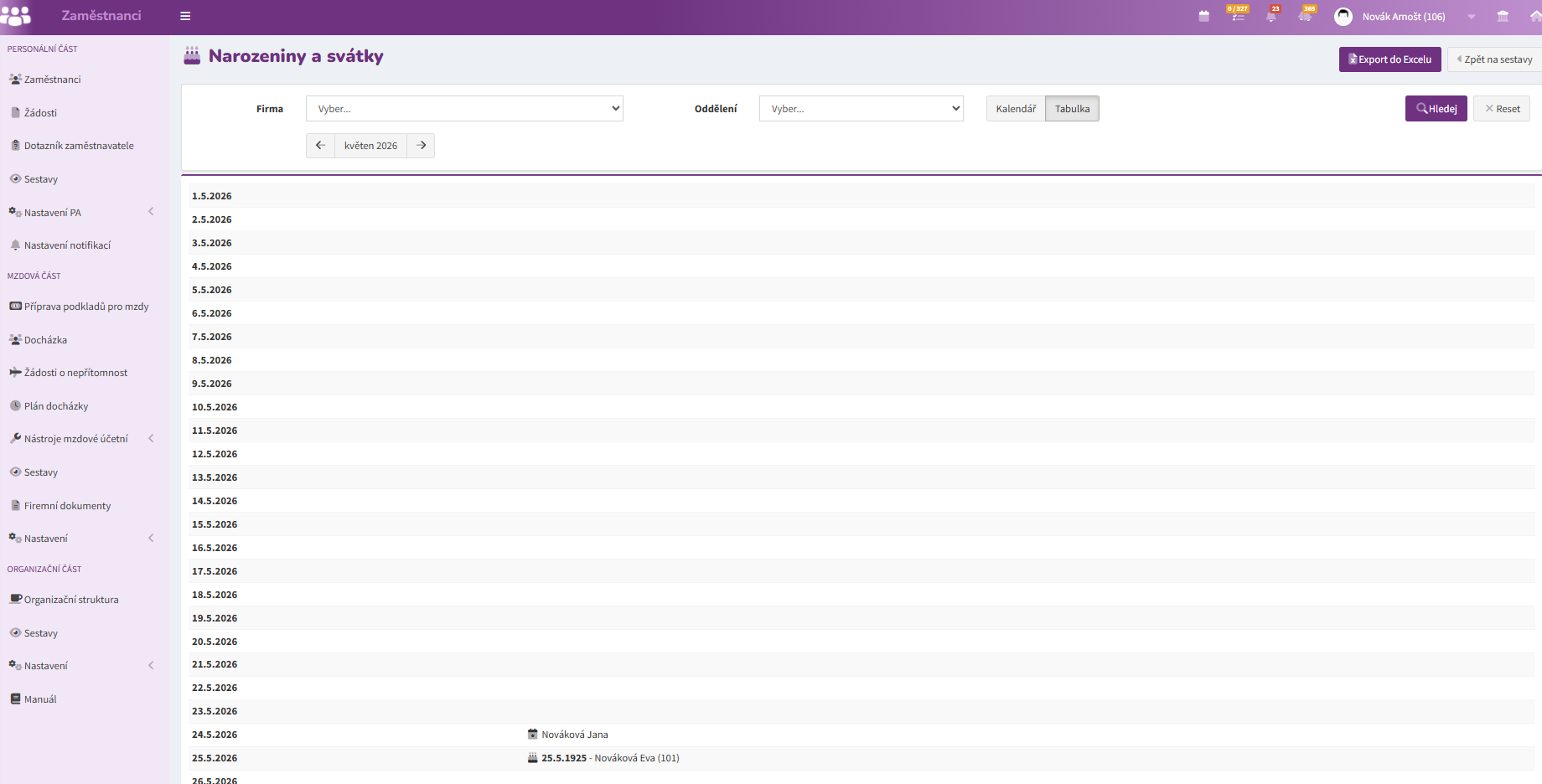This screenshot has height=784, width=1542.
Task: Expand Nástroje mzdové účetní chevron
Action: [151, 438]
